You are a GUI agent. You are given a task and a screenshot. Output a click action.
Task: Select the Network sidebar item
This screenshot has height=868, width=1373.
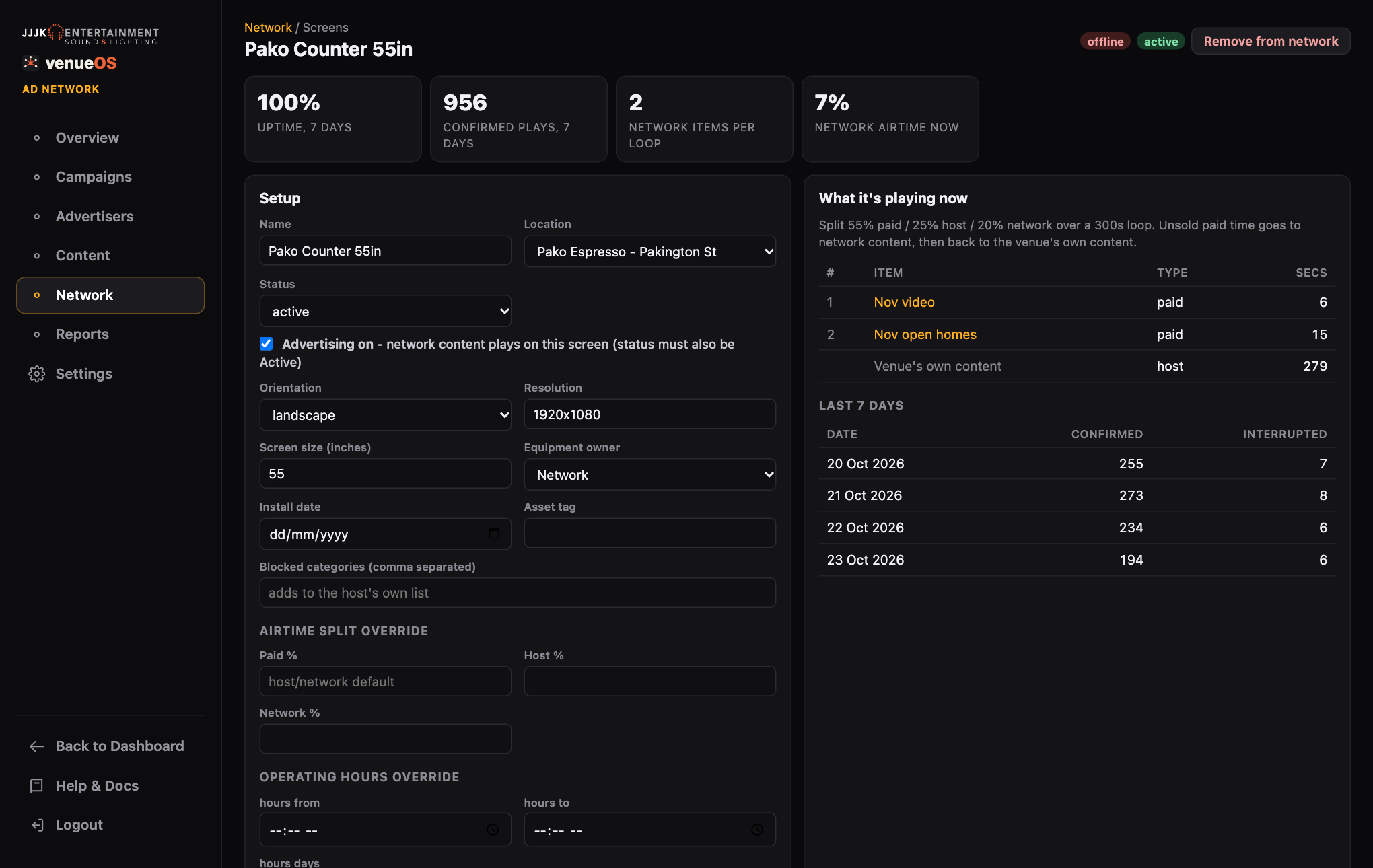110,295
